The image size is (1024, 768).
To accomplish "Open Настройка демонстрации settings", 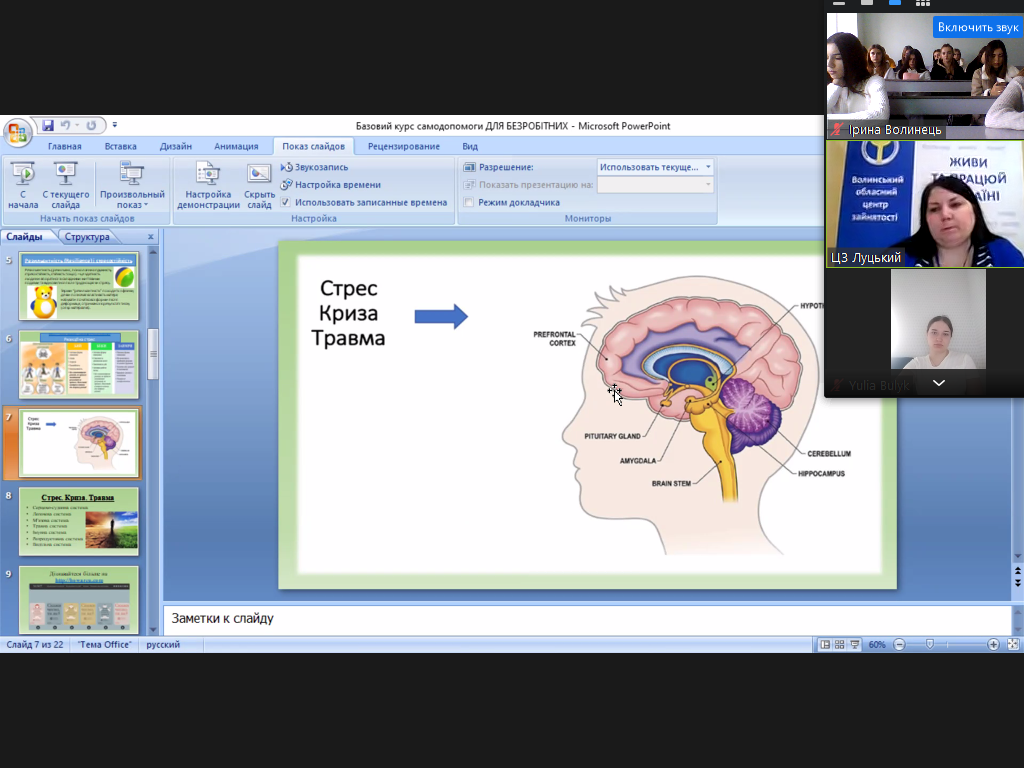I will pos(208,184).
